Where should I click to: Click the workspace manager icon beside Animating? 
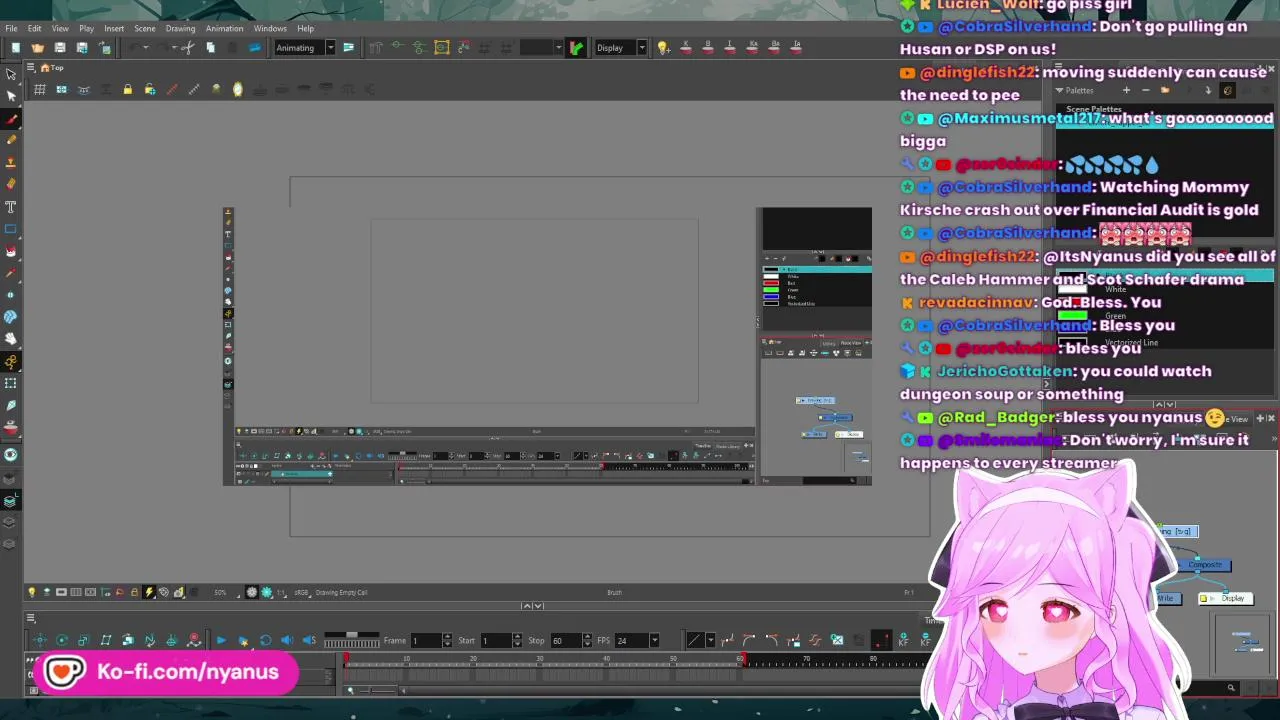click(x=348, y=48)
